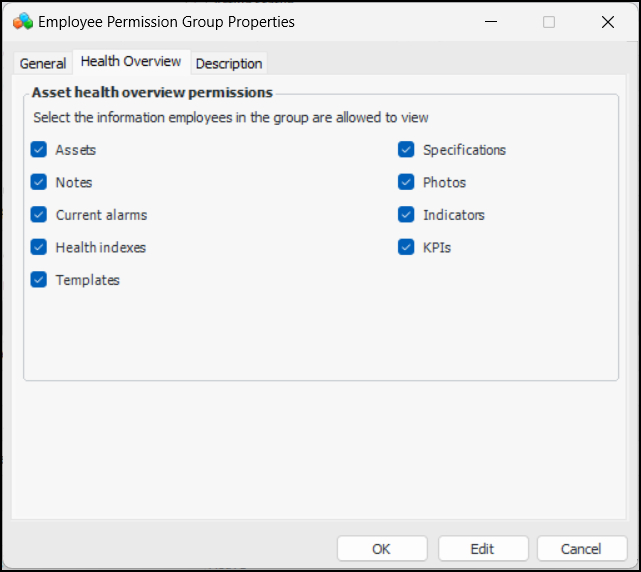Close the dialog with the X icon
The width and height of the screenshot is (641, 572).
pyautogui.click(x=607, y=21)
